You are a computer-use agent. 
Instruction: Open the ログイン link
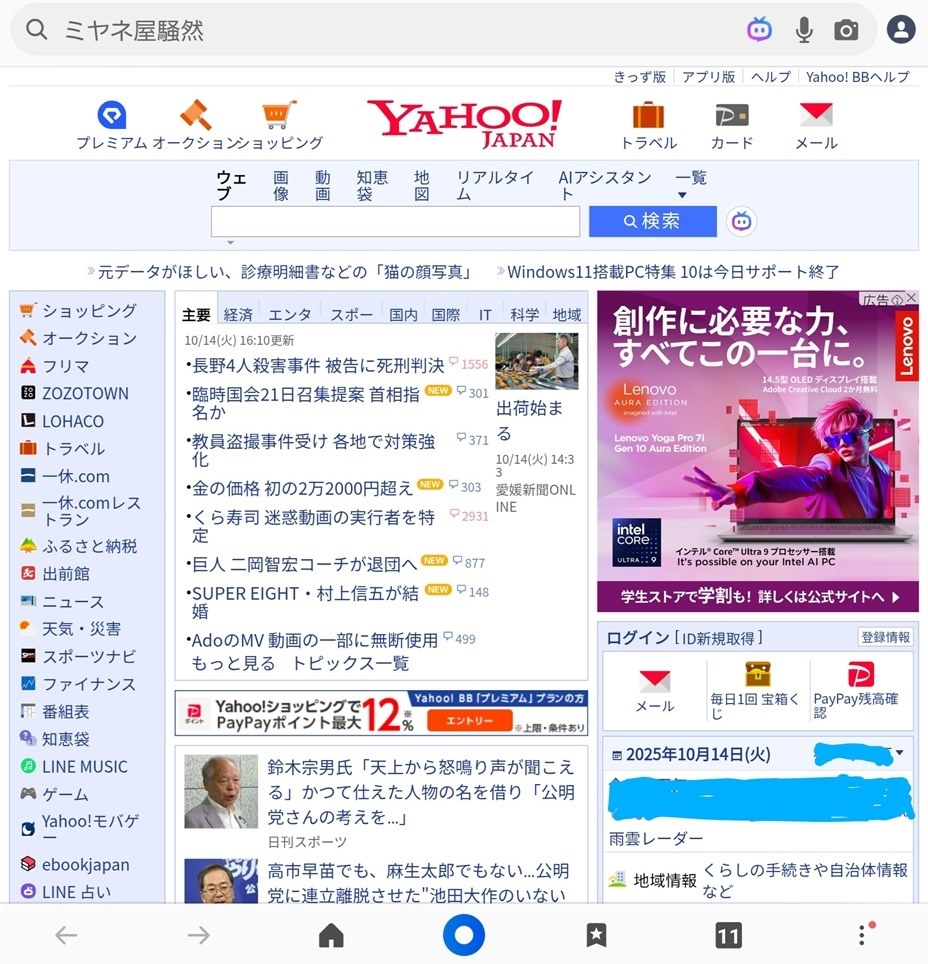(x=638, y=638)
